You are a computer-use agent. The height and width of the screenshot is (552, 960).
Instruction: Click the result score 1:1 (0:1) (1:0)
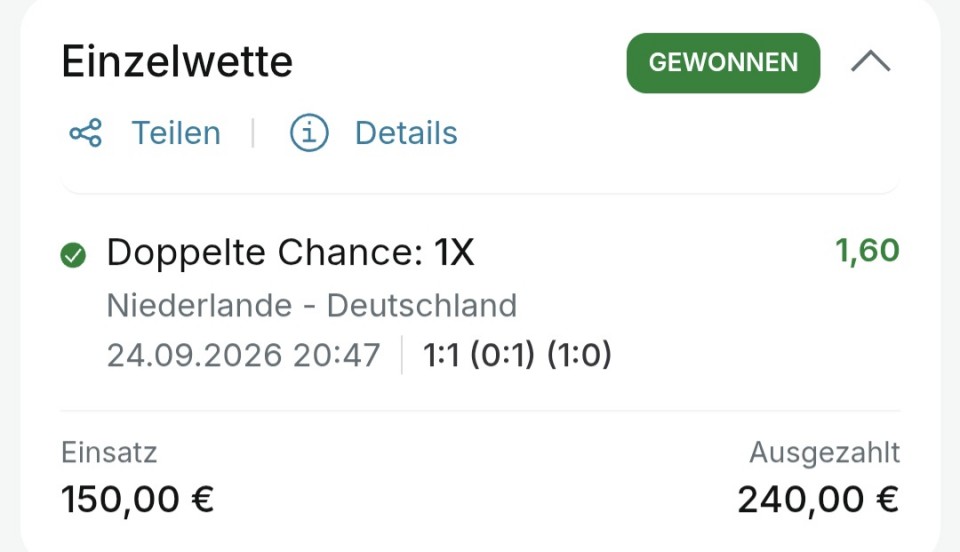click(517, 355)
